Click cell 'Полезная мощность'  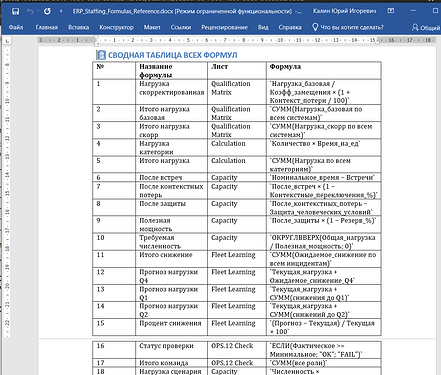pos(171,225)
